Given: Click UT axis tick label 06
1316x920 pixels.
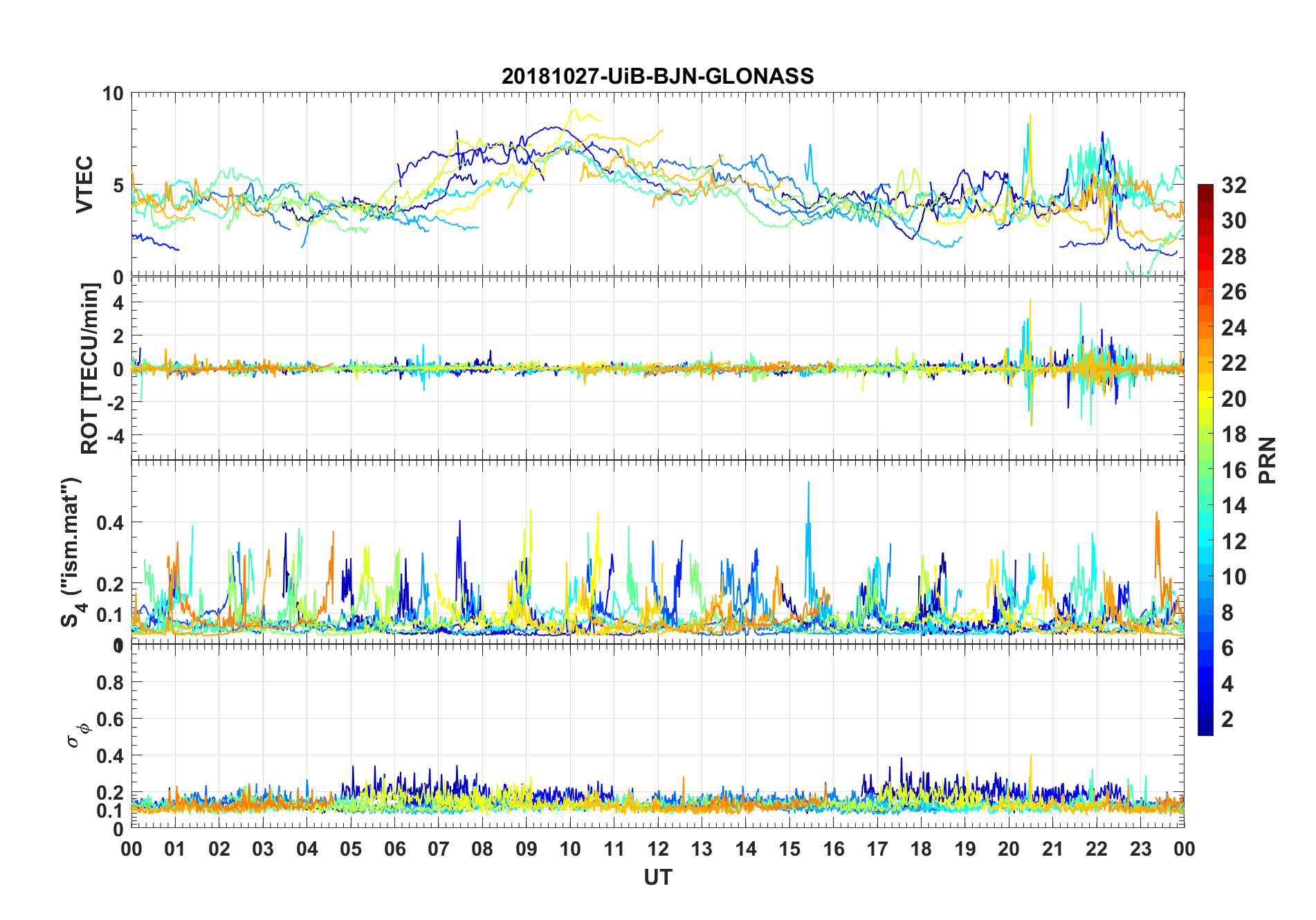Looking at the screenshot, I should 394,849.
